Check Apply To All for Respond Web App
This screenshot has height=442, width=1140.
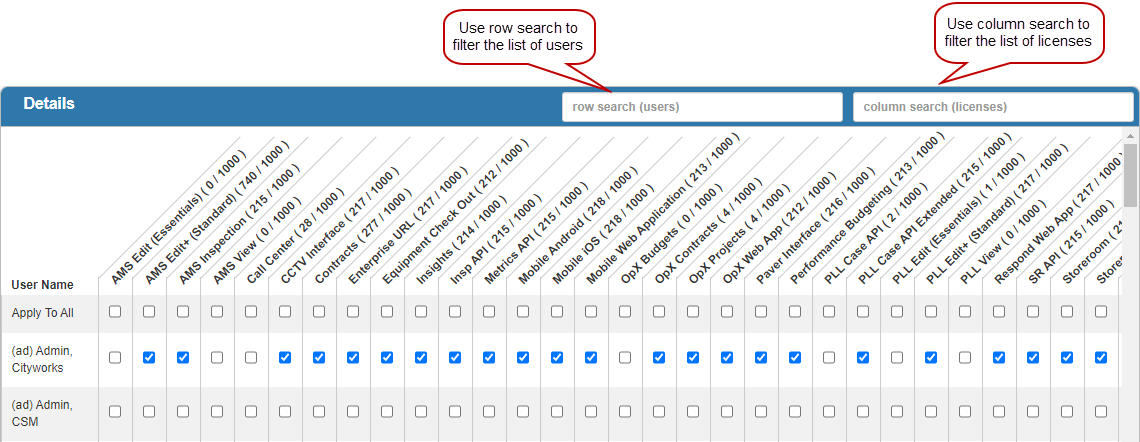tap(999, 312)
